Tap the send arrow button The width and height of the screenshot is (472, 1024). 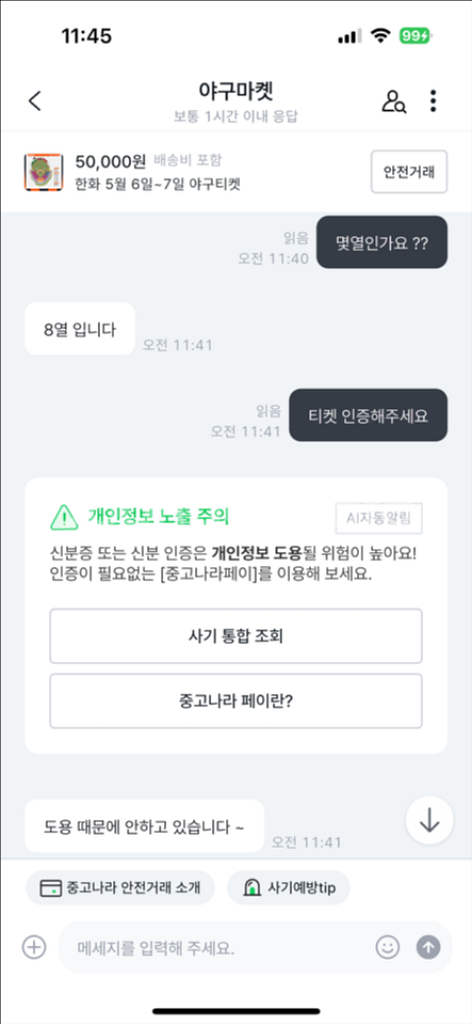click(429, 947)
